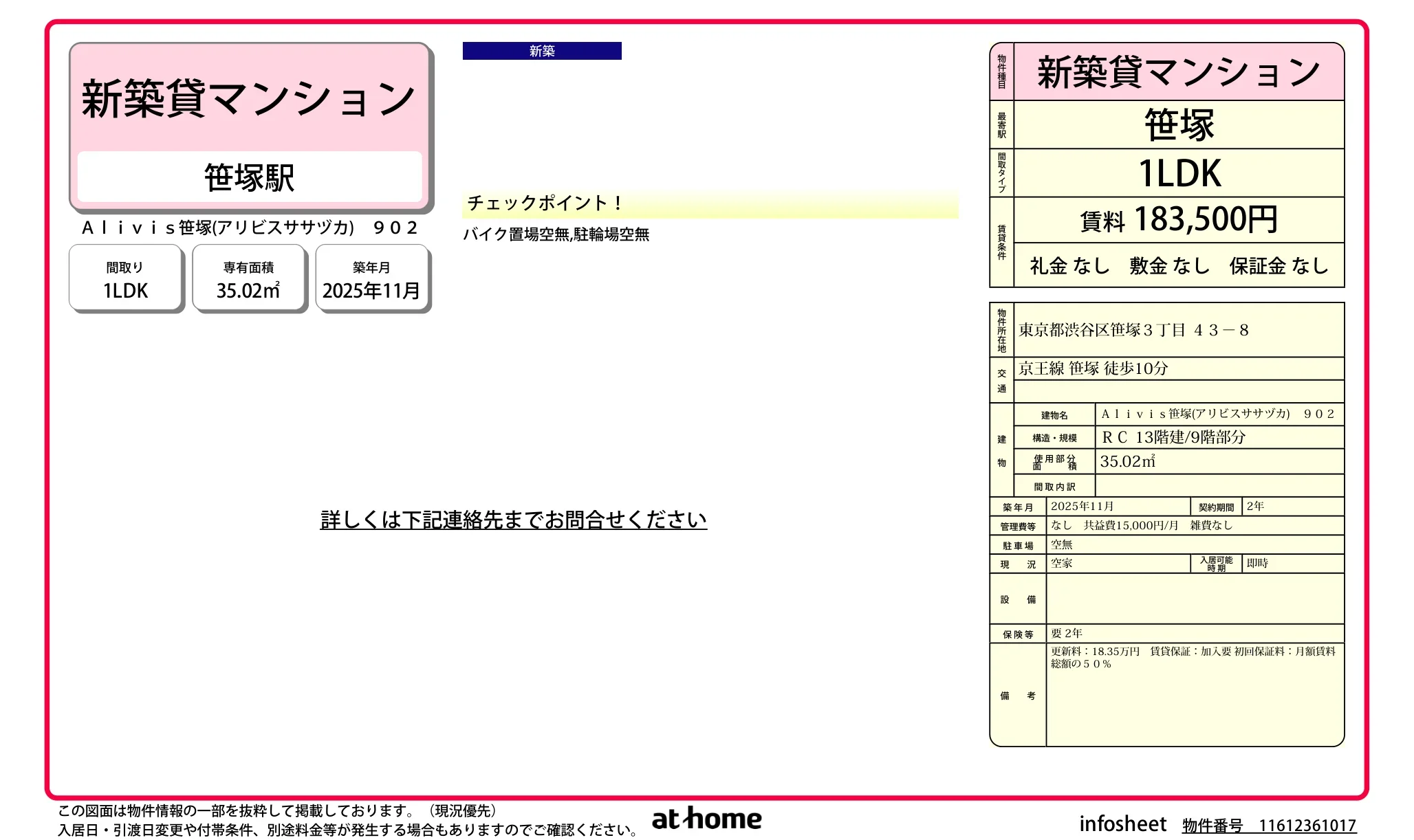Click the at home logo

click(x=706, y=819)
